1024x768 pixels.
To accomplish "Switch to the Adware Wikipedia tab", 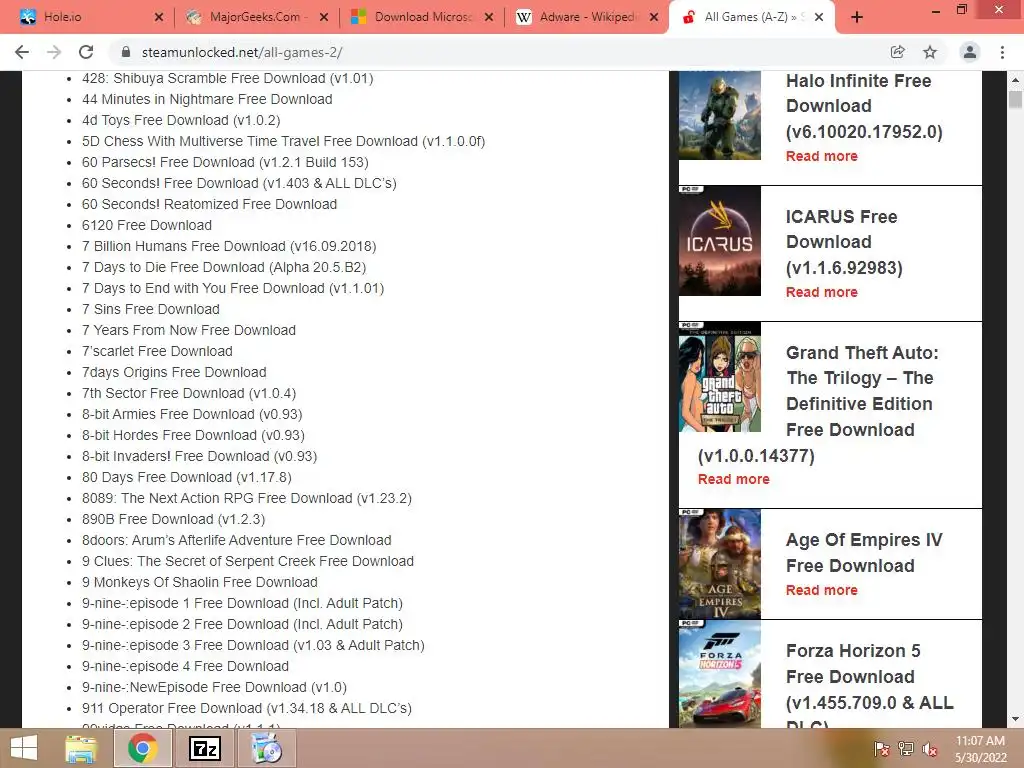I will point(586,18).
